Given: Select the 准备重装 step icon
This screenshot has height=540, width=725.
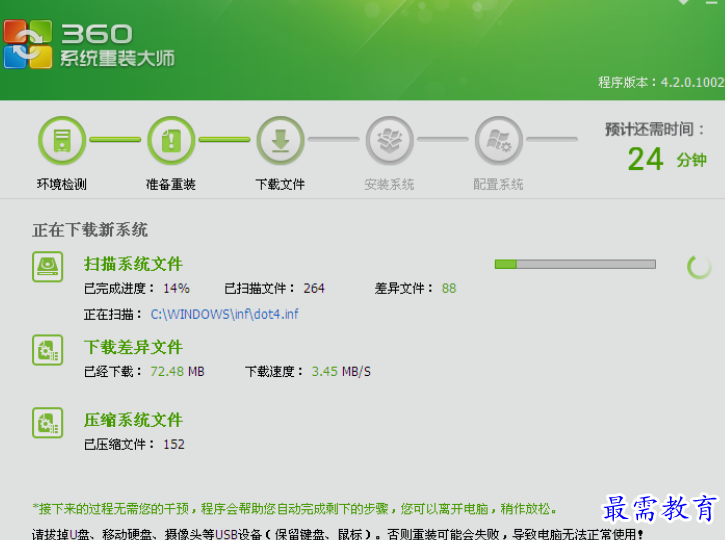Looking at the screenshot, I should (171, 140).
